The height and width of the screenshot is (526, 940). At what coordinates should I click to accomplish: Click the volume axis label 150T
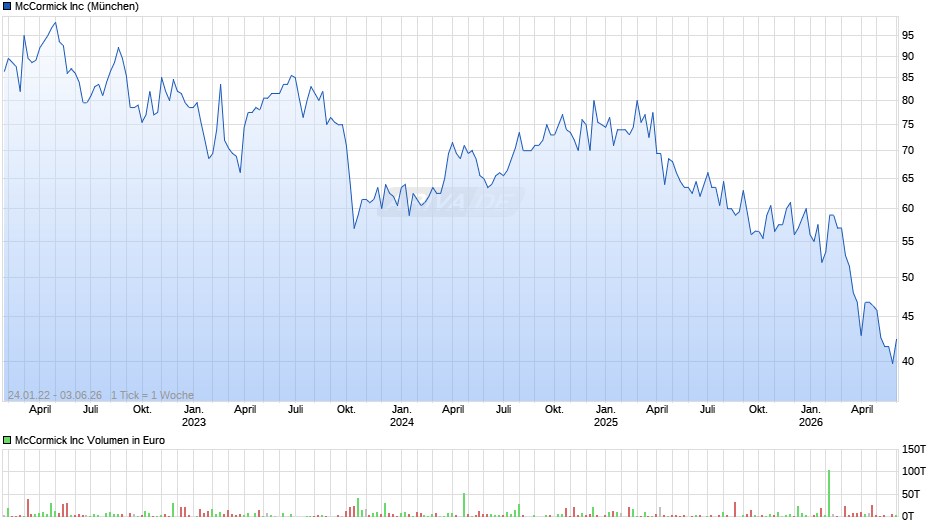click(914, 449)
